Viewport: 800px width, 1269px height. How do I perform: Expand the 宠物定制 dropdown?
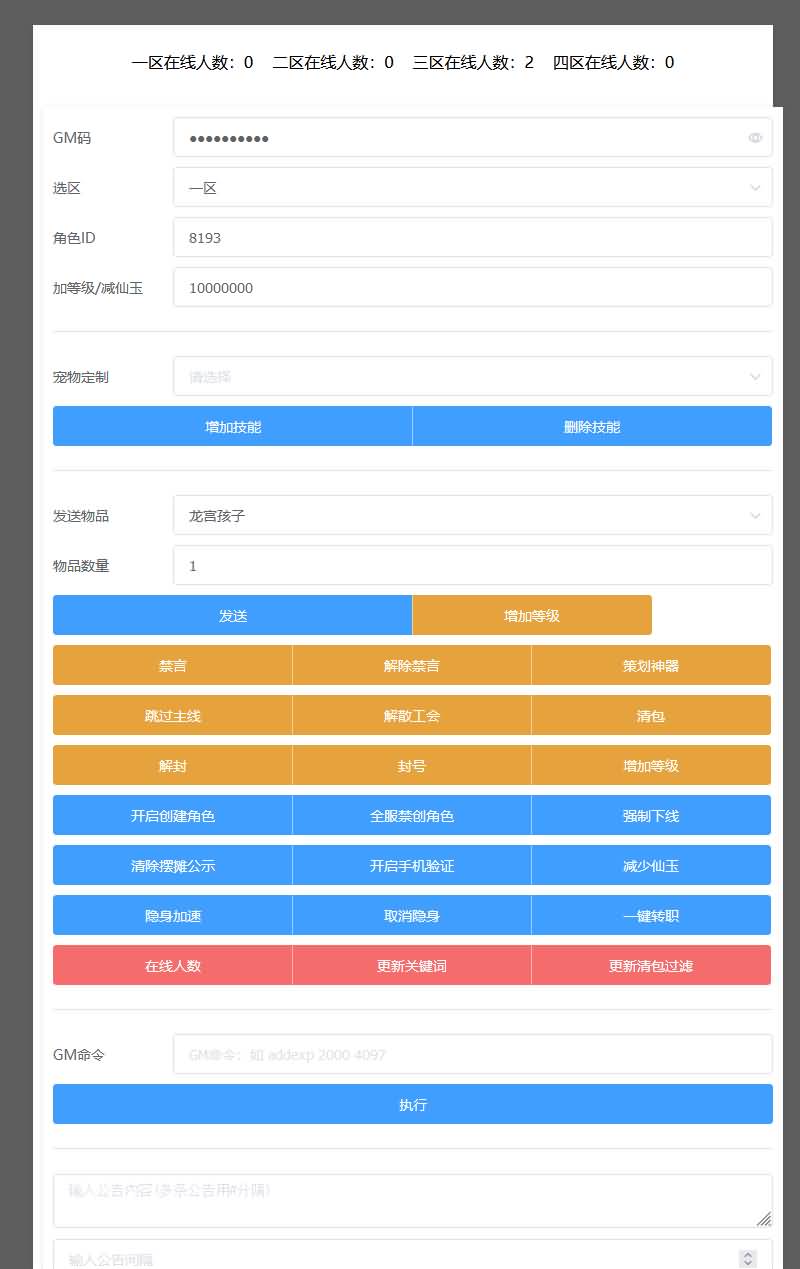point(472,377)
